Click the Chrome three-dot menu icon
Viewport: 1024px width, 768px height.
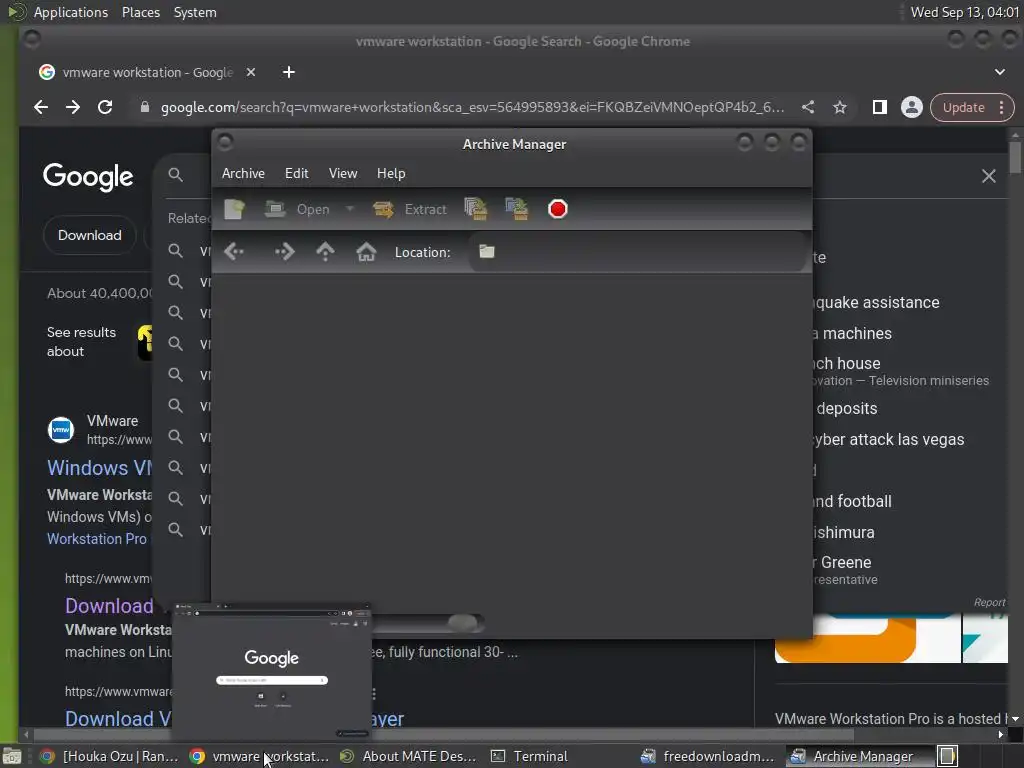1001,107
